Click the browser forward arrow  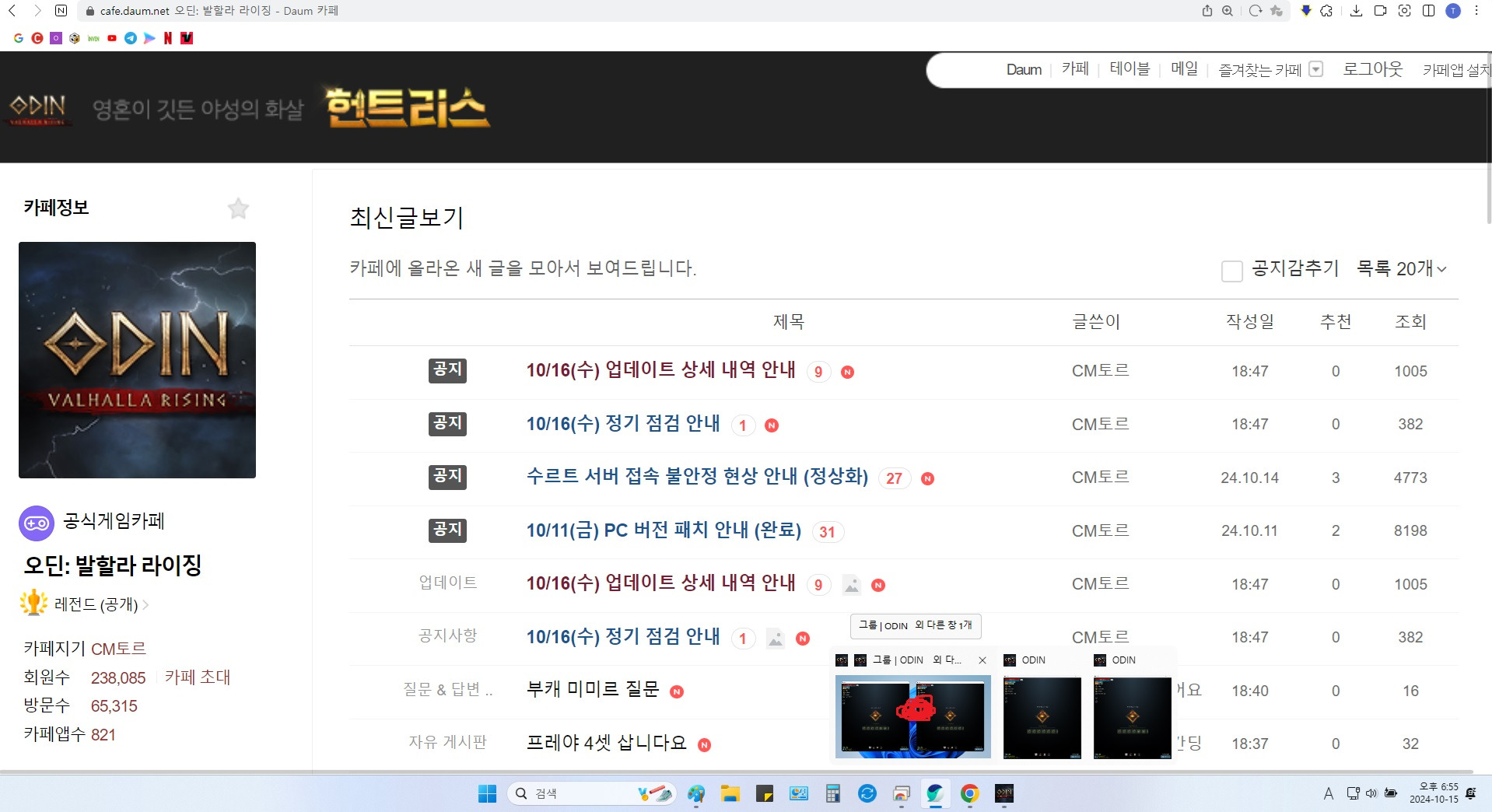click(x=37, y=11)
